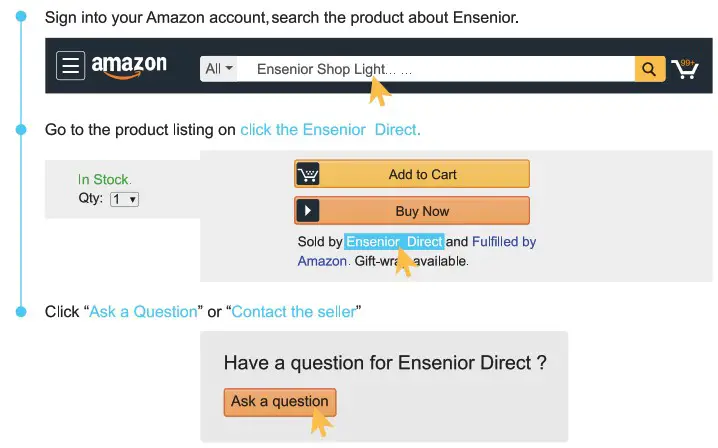Screen dimensions: 718x448
Task: Click the "Contact the seller" text link
Action: (x=293, y=312)
